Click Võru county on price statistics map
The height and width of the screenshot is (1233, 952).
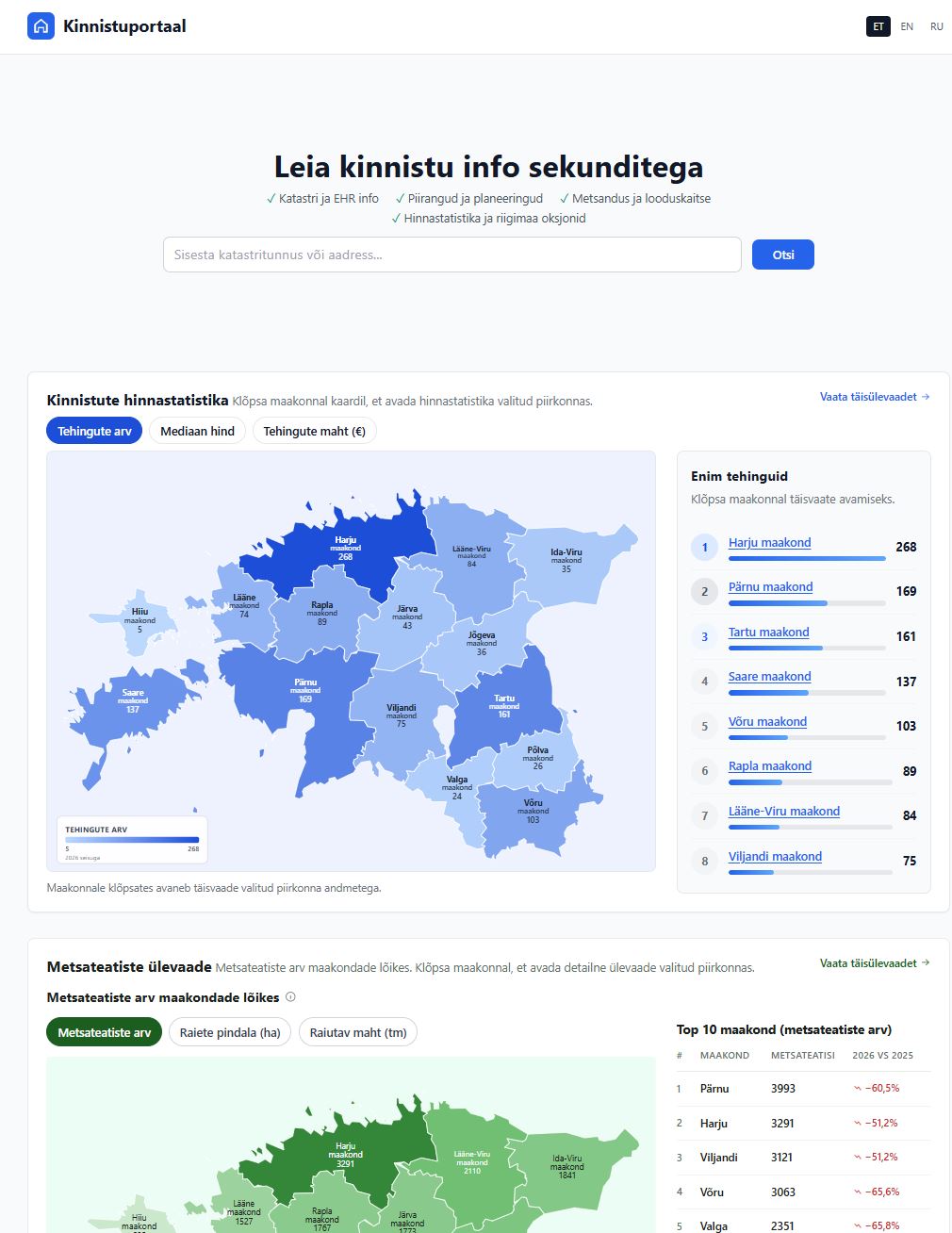[533, 811]
